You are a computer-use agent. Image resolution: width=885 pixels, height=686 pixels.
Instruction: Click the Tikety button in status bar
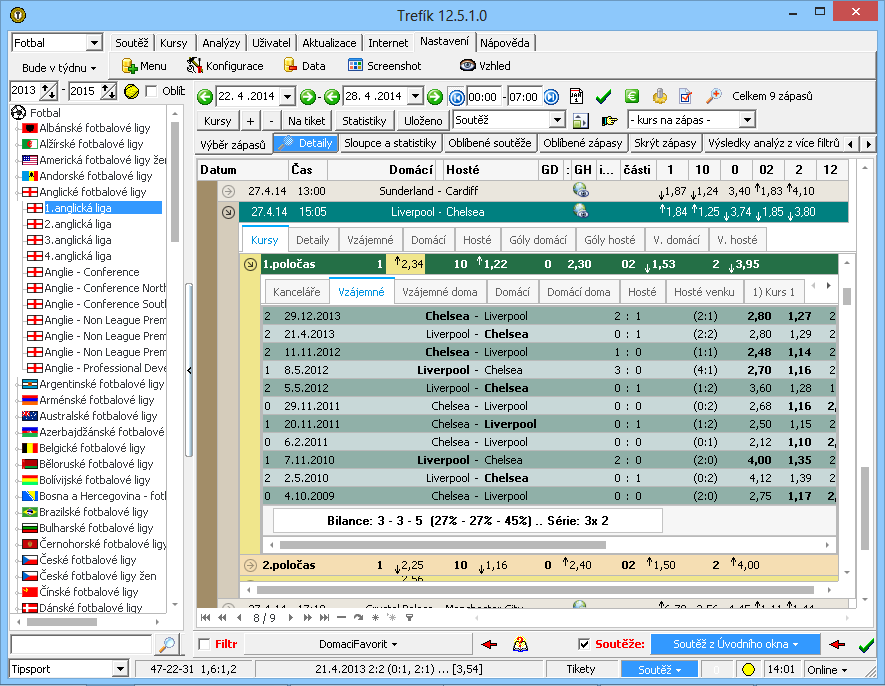(x=581, y=670)
